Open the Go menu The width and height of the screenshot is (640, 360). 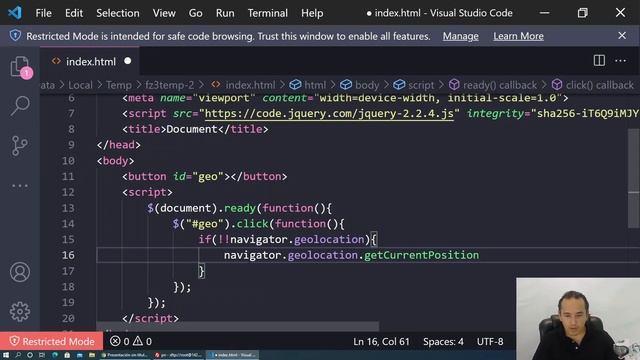tap(196, 13)
